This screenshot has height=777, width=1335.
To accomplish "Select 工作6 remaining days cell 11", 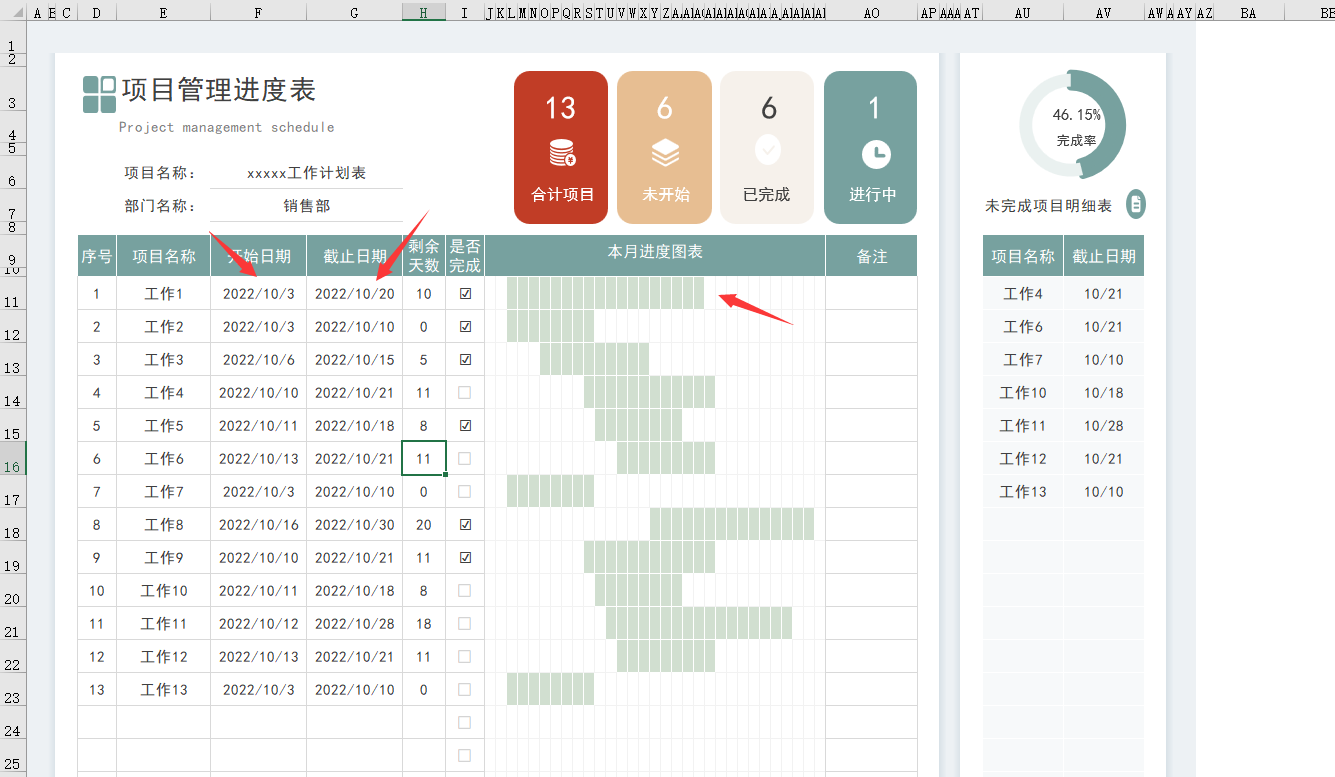I will (x=424, y=459).
